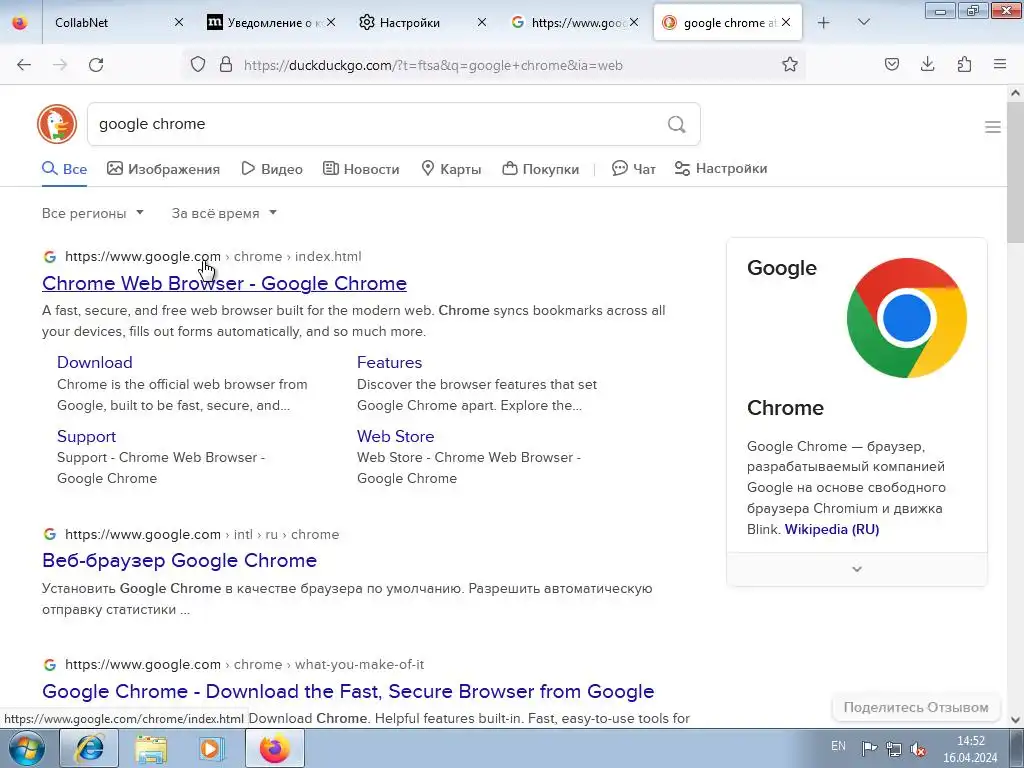Open the Features sitelink
The image size is (1024, 768).
pyautogui.click(x=389, y=362)
